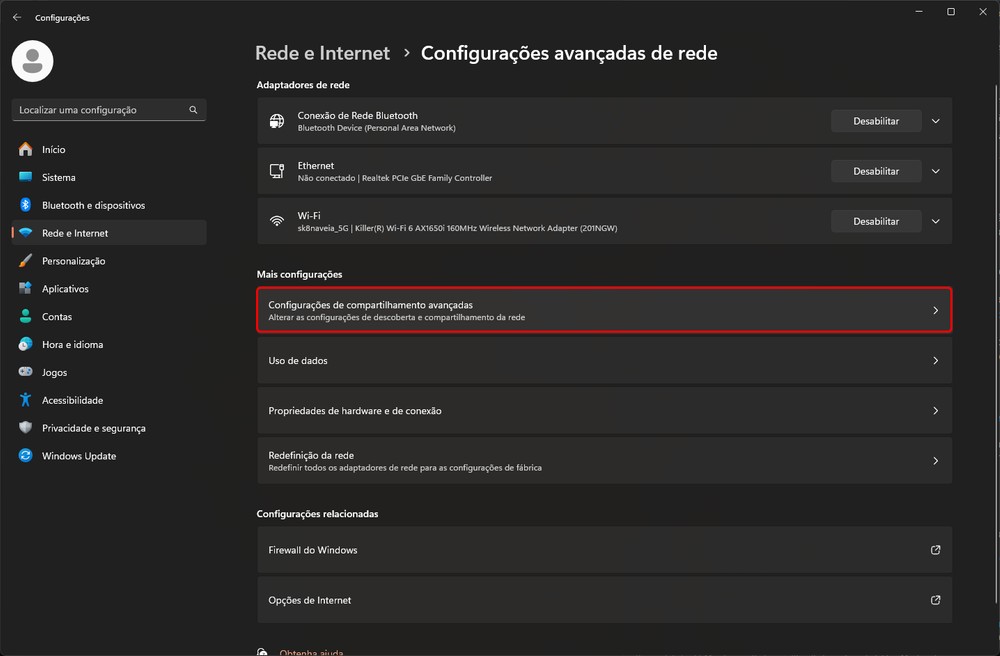
Task: Click the Windows Update sidebar icon
Action: tap(26, 456)
